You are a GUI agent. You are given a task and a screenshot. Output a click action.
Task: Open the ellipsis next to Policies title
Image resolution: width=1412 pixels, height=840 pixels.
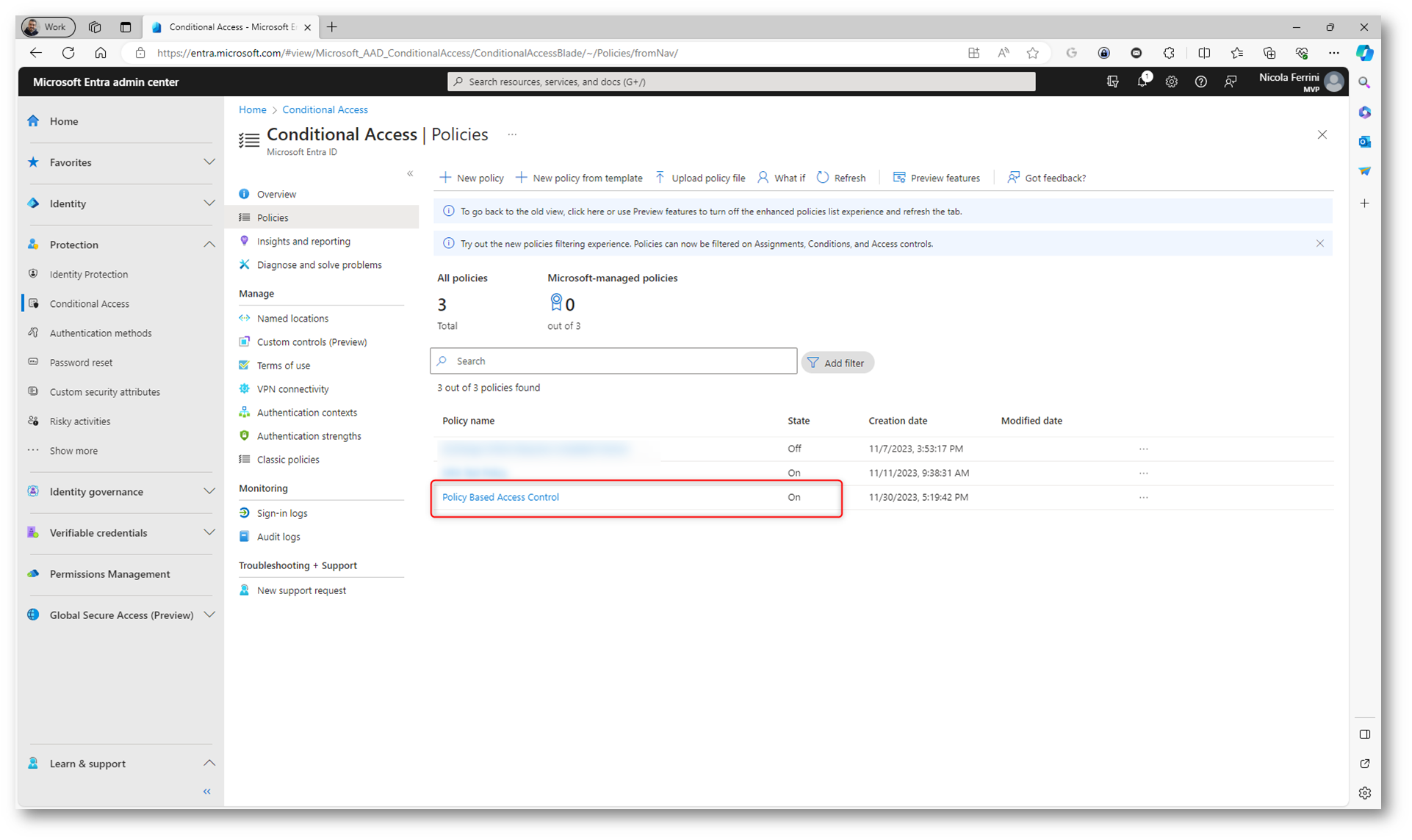point(512,134)
